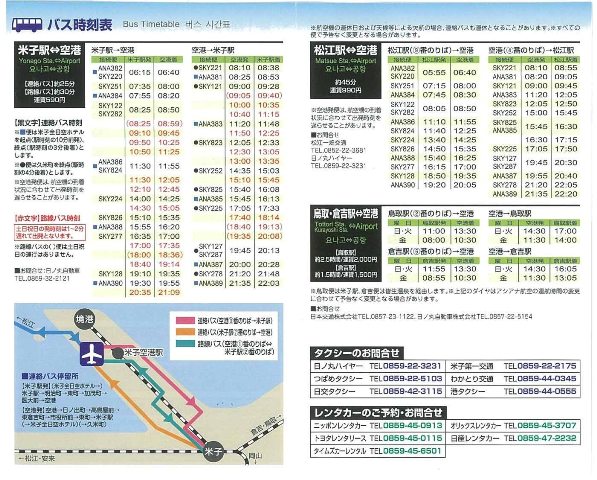Click the orange legend color swatch
This screenshot has width=597, height=480.
coord(185,332)
